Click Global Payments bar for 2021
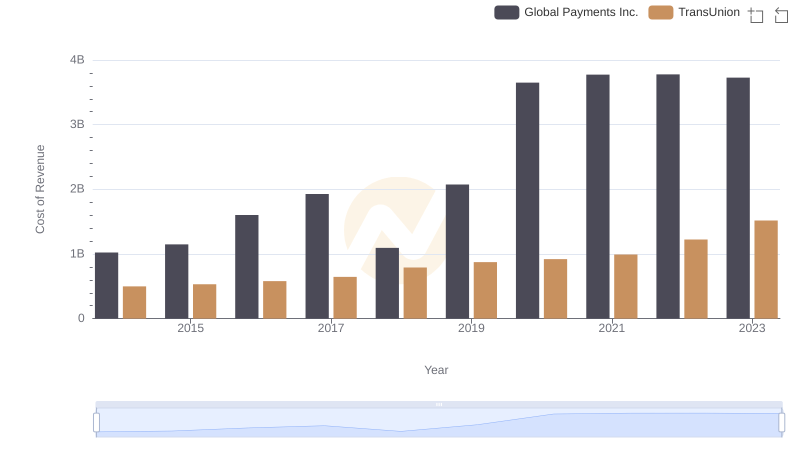 tap(598, 197)
